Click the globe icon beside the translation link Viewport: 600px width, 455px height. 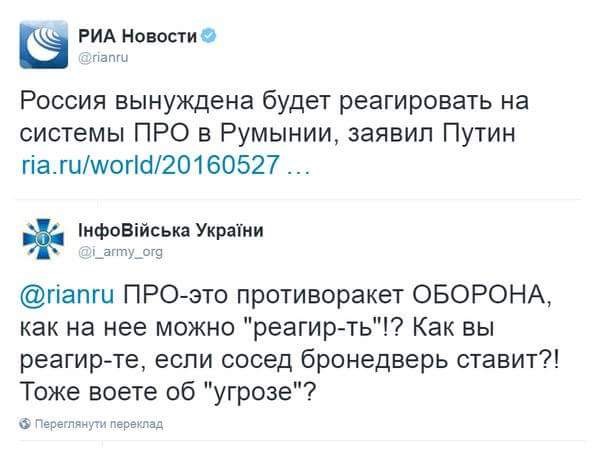(x=25, y=424)
